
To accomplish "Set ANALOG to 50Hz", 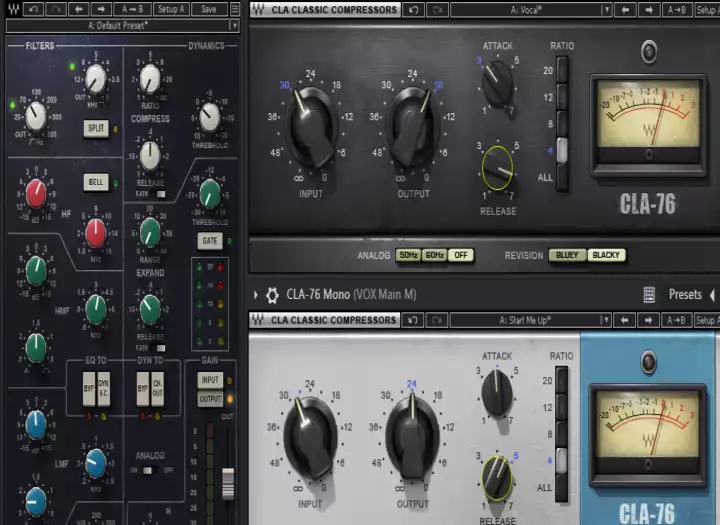I will click(x=408, y=255).
